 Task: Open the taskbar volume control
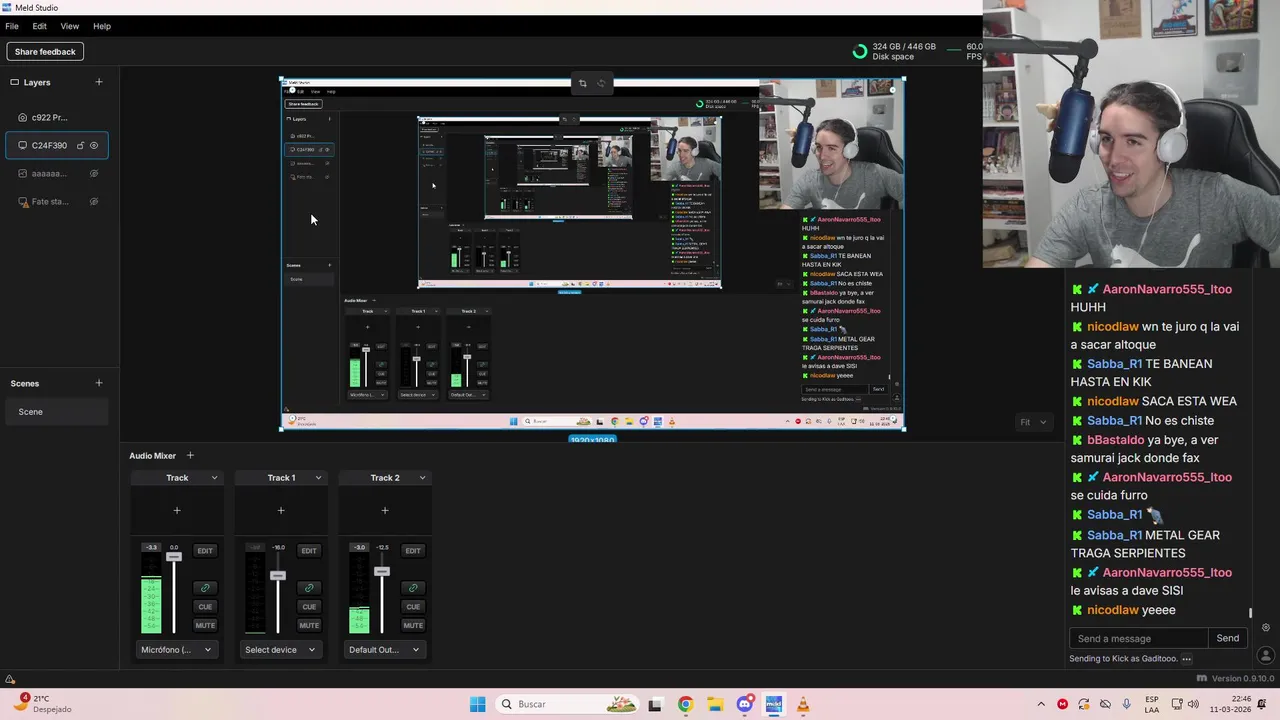pos(1195,704)
